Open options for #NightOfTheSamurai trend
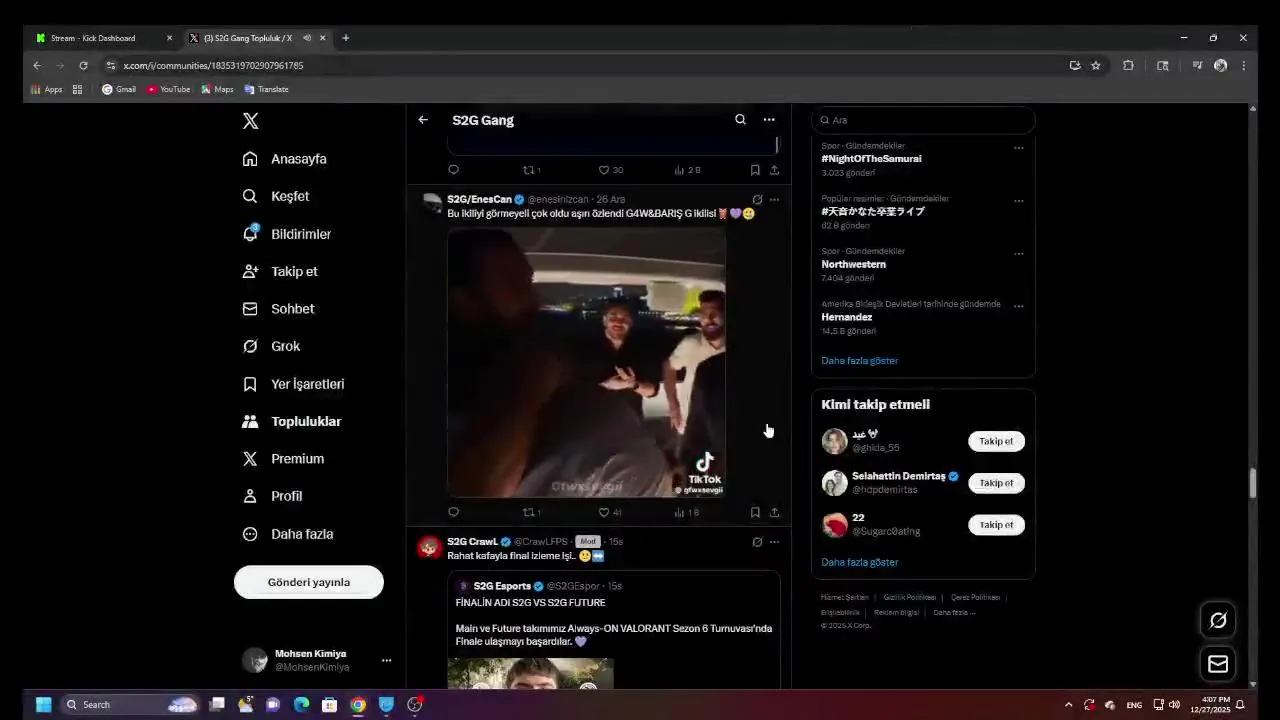The image size is (1280, 720). [x=1019, y=148]
